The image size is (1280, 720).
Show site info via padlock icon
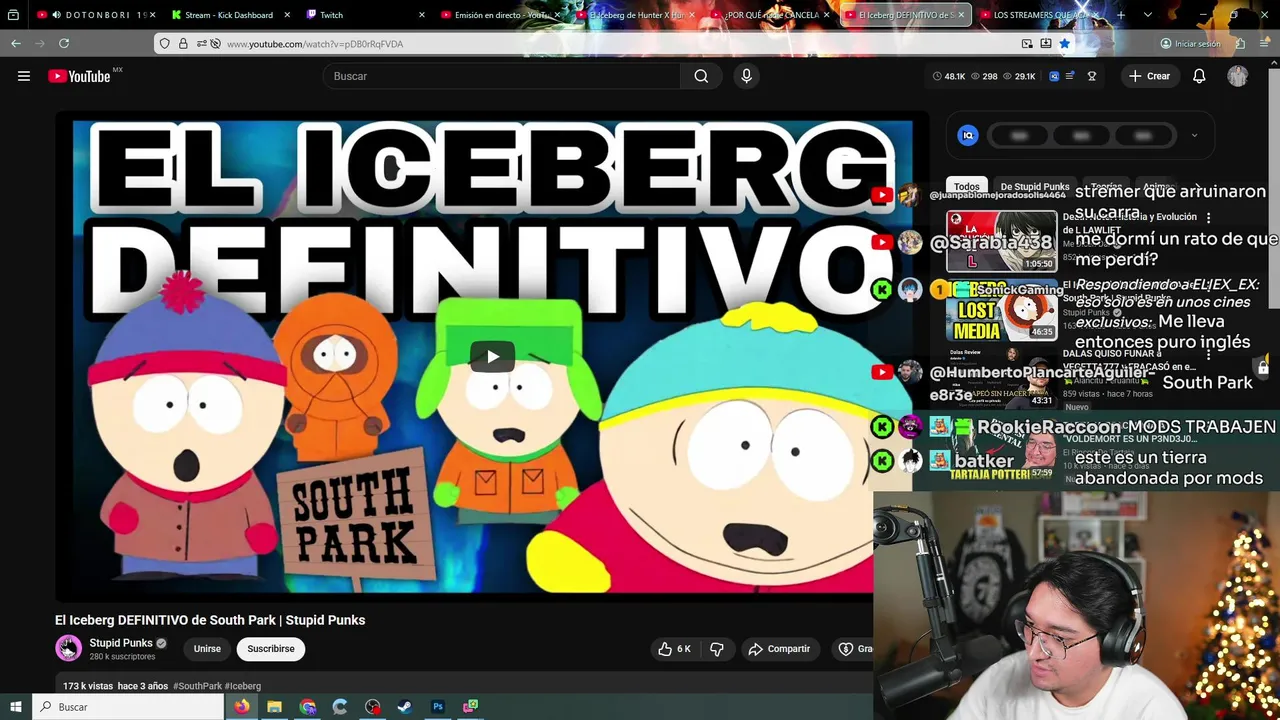183,44
